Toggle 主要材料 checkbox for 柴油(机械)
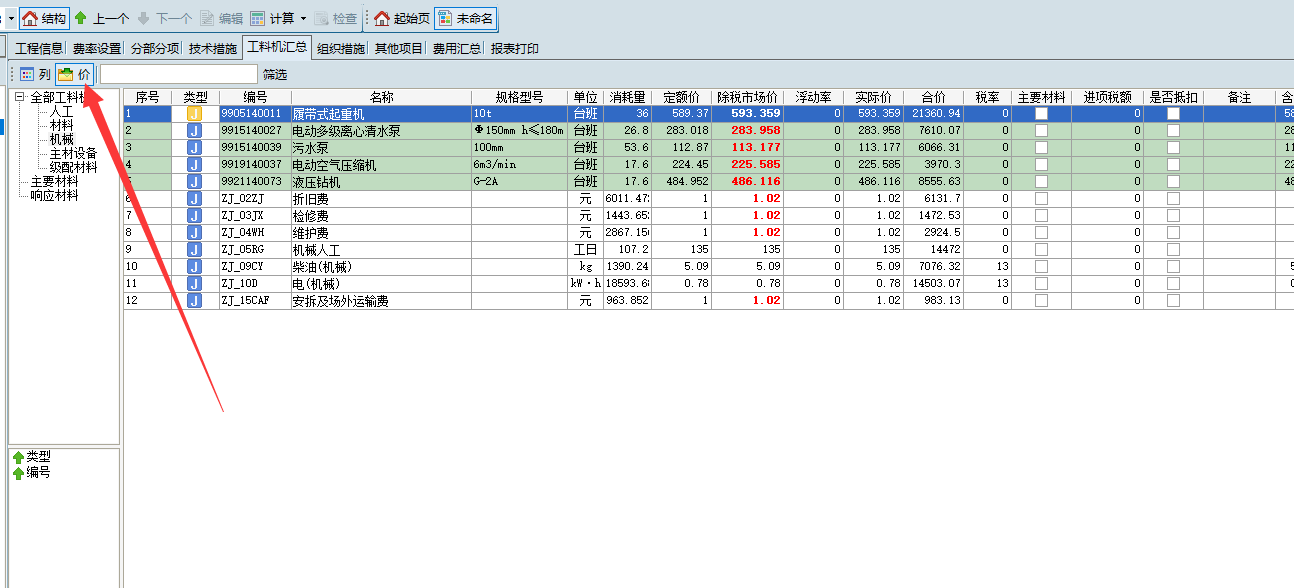The width and height of the screenshot is (1294, 588). [x=1041, y=267]
